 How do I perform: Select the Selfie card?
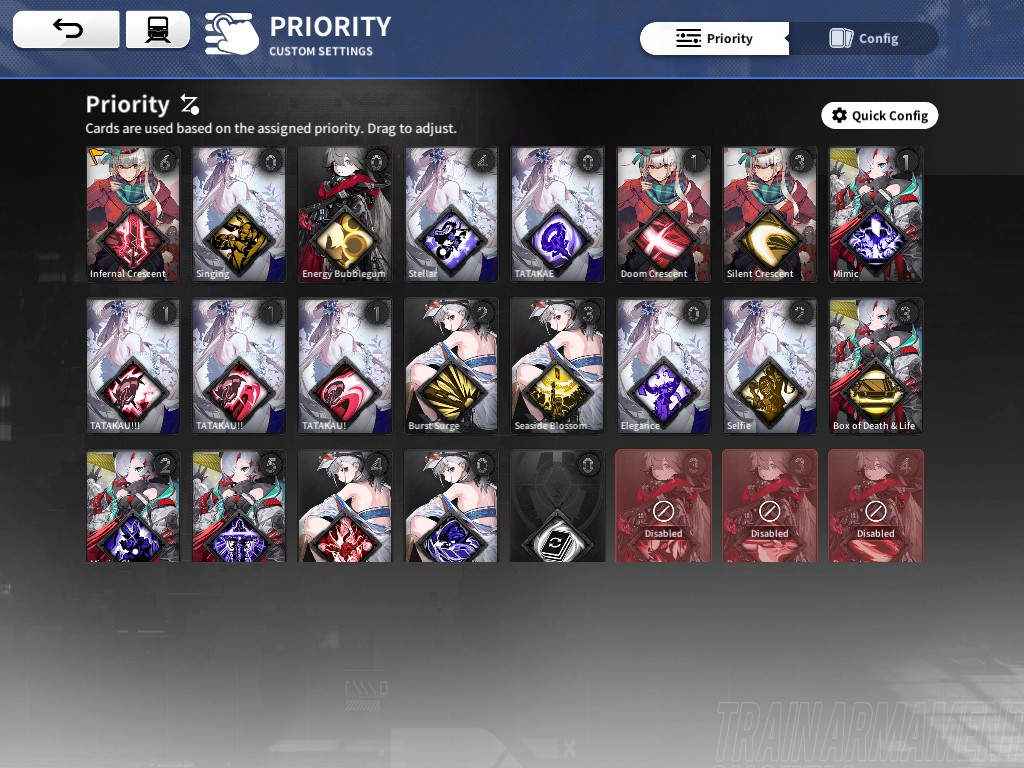(x=769, y=366)
